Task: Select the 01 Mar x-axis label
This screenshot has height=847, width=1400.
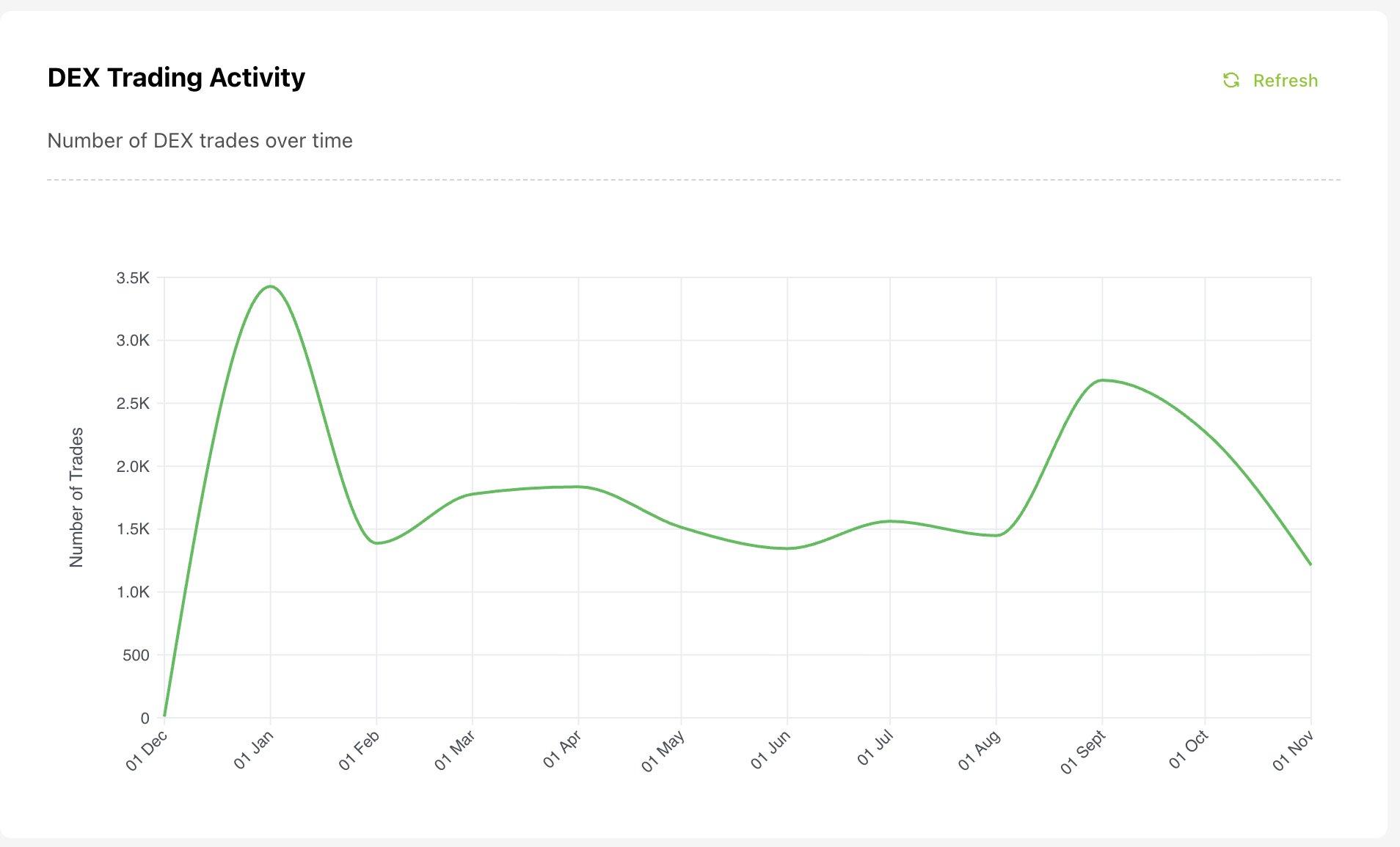Action: pos(455,751)
